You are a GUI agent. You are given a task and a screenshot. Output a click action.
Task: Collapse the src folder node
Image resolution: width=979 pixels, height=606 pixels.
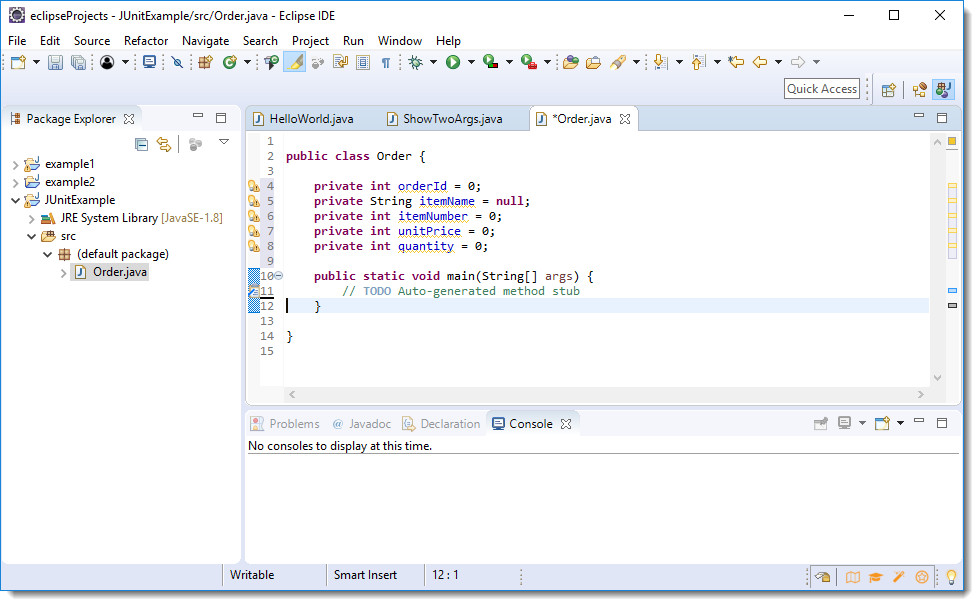[x=31, y=237]
